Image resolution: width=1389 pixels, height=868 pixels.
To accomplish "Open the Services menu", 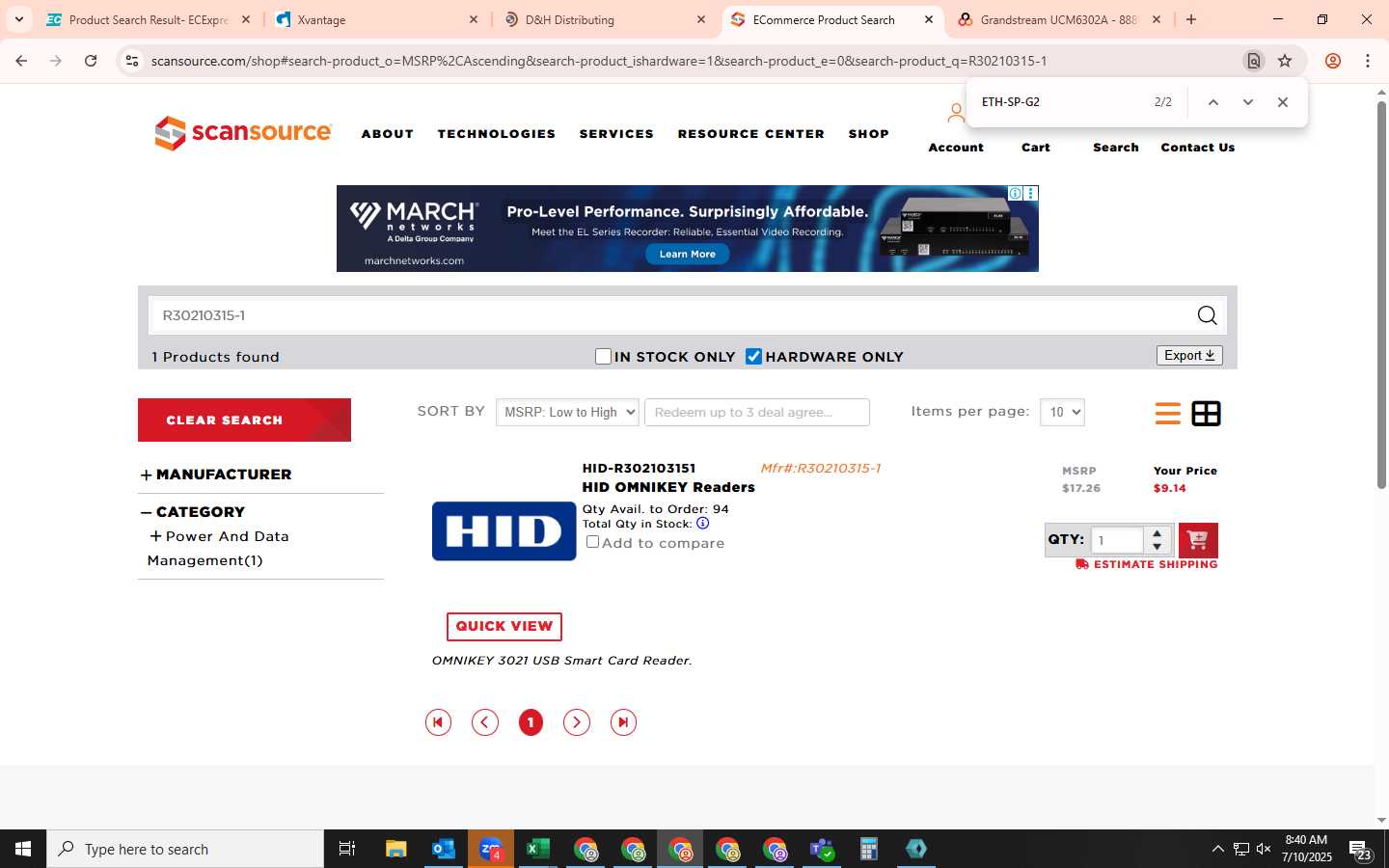I will pyautogui.click(x=616, y=134).
